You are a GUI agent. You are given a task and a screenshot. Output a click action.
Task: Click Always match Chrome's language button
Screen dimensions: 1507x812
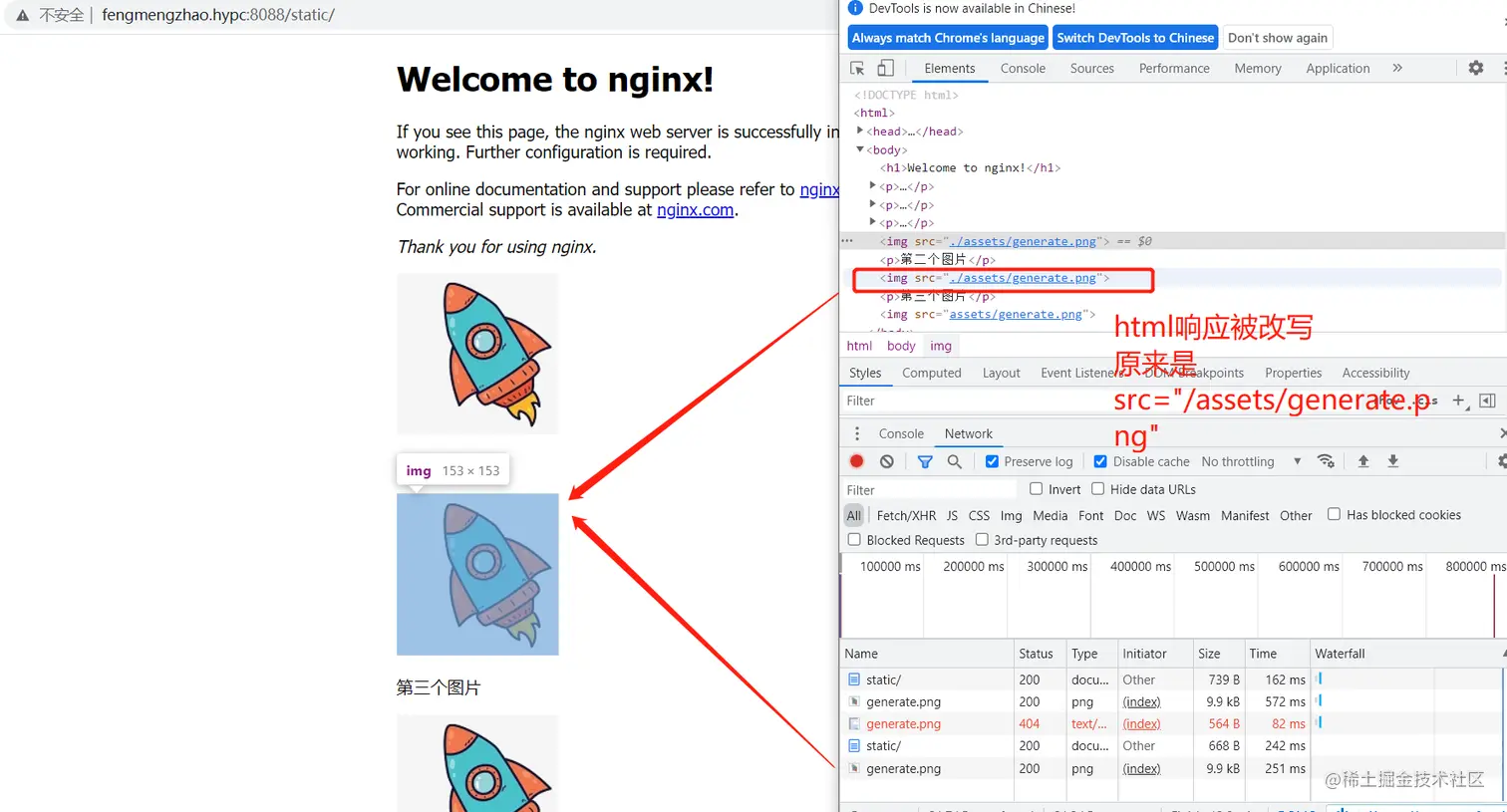pos(948,38)
